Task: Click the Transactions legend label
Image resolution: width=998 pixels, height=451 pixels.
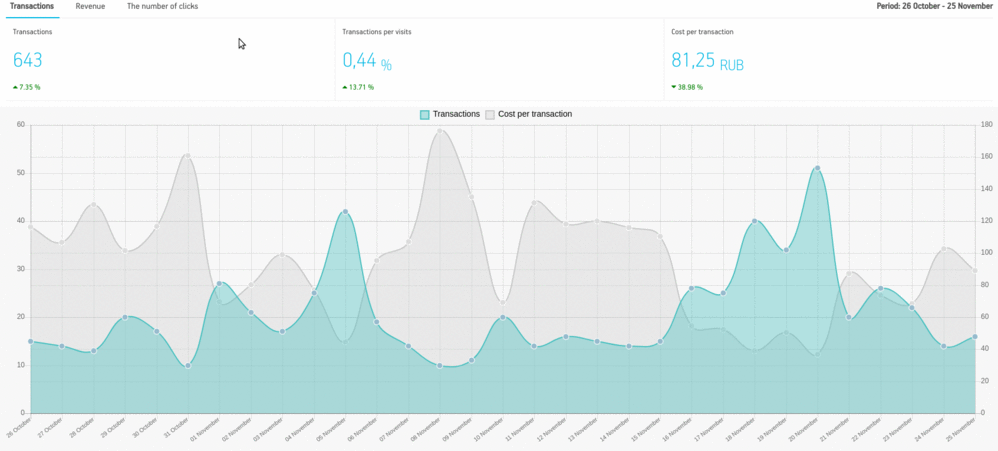Action: (x=456, y=114)
